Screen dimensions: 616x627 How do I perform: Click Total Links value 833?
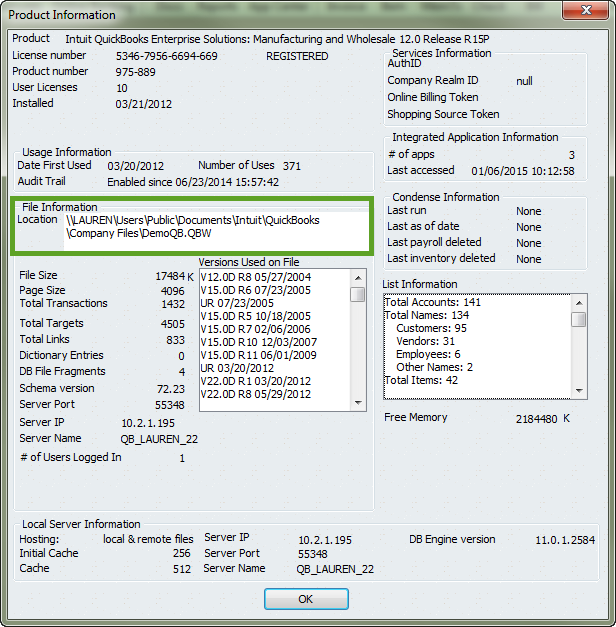coord(176,340)
